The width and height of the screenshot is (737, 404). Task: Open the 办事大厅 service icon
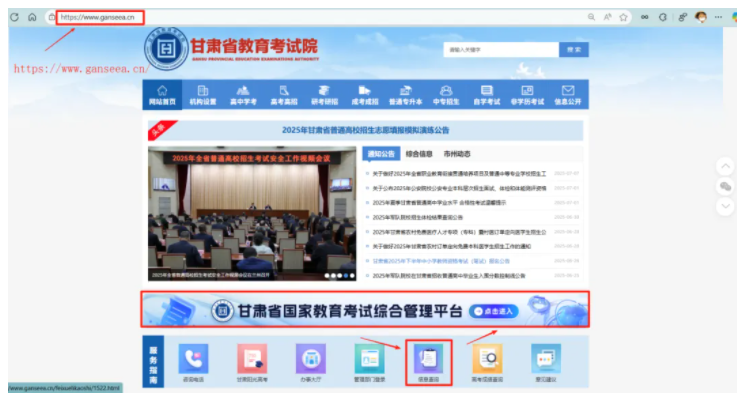[312, 361]
